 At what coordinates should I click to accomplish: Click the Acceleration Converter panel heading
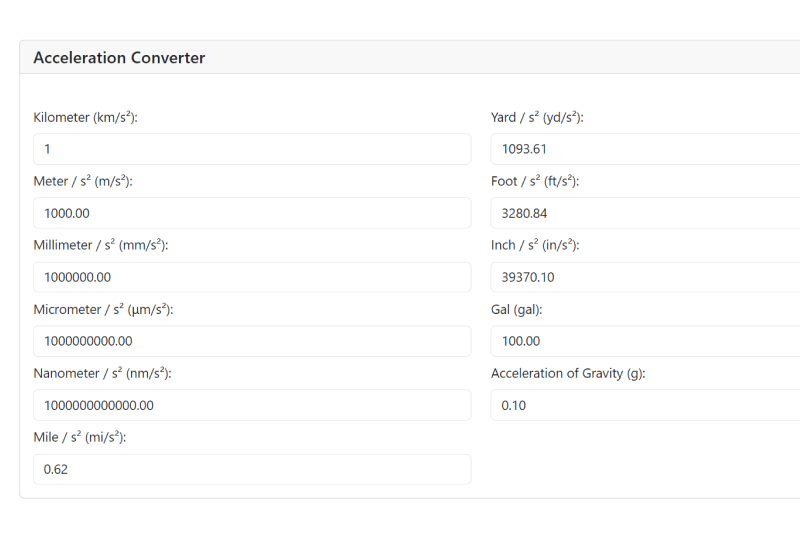click(x=119, y=58)
